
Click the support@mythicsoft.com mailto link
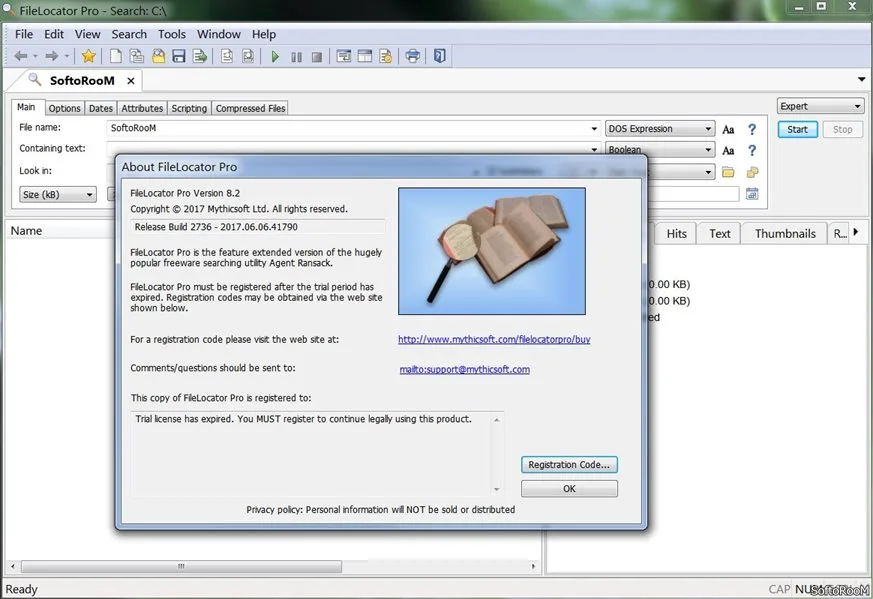click(464, 369)
